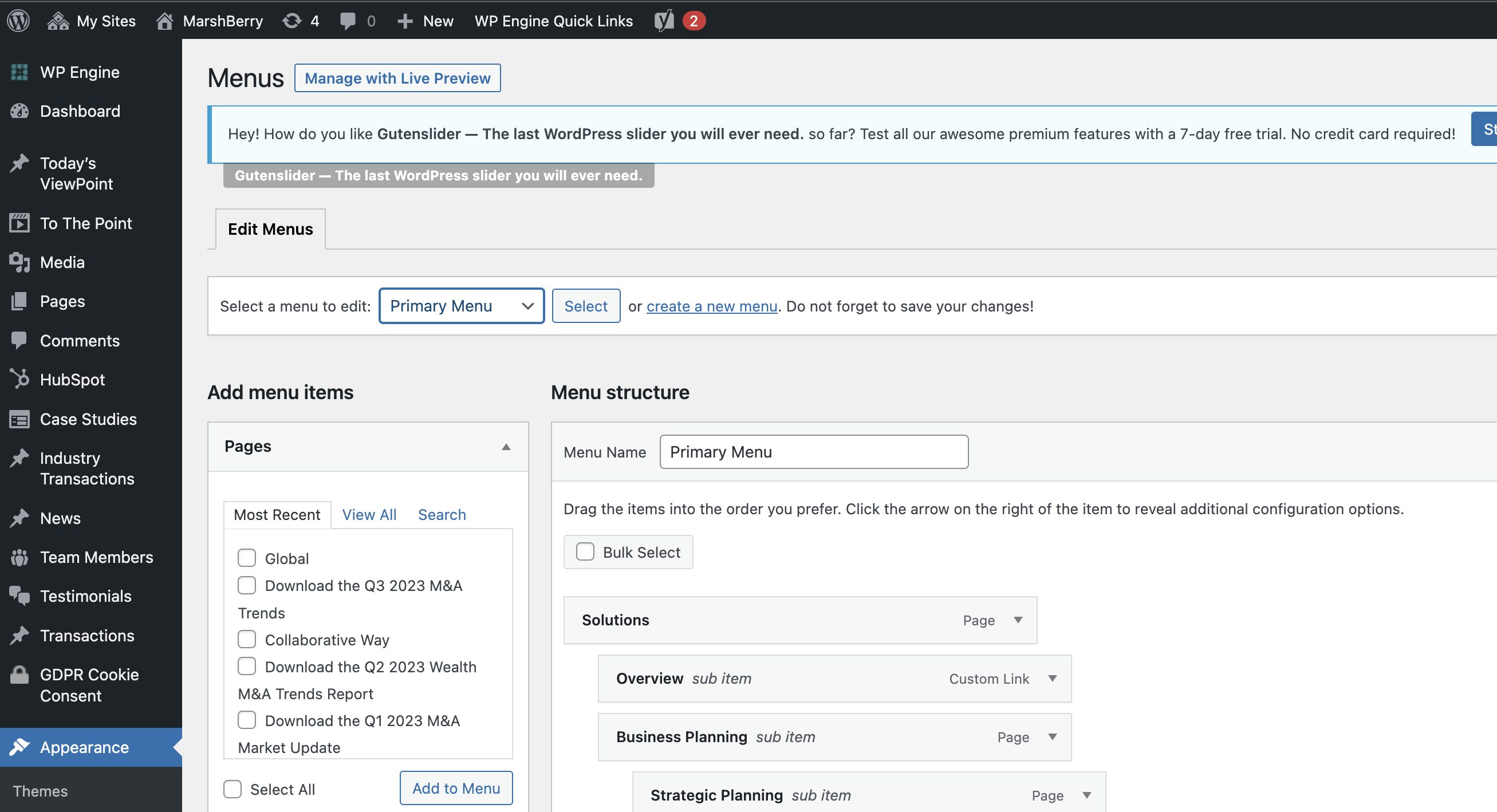Check Download the Q2 2023 Wealth checkbox
The image size is (1497, 812).
coord(247,666)
